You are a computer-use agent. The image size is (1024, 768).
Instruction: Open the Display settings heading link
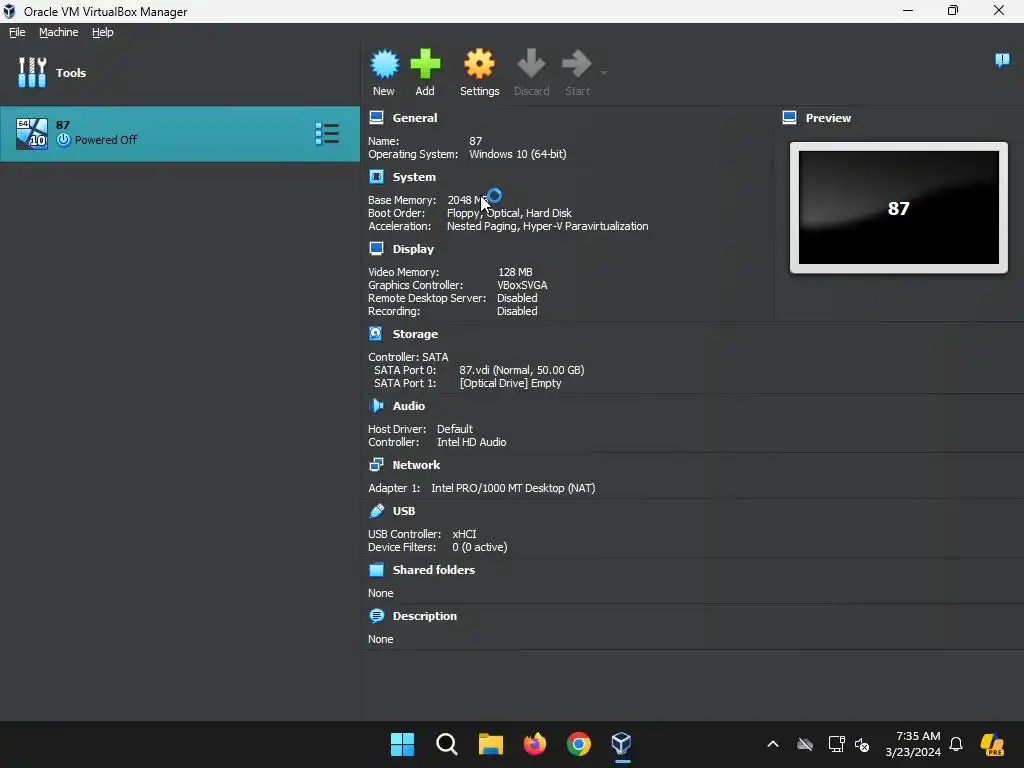click(413, 249)
